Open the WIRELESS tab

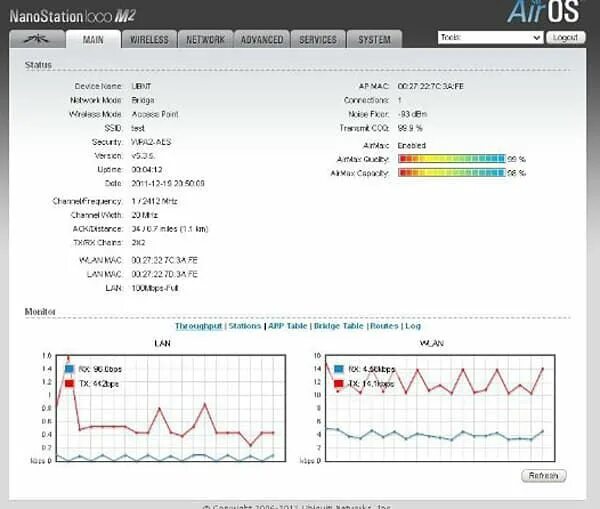(x=149, y=39)
